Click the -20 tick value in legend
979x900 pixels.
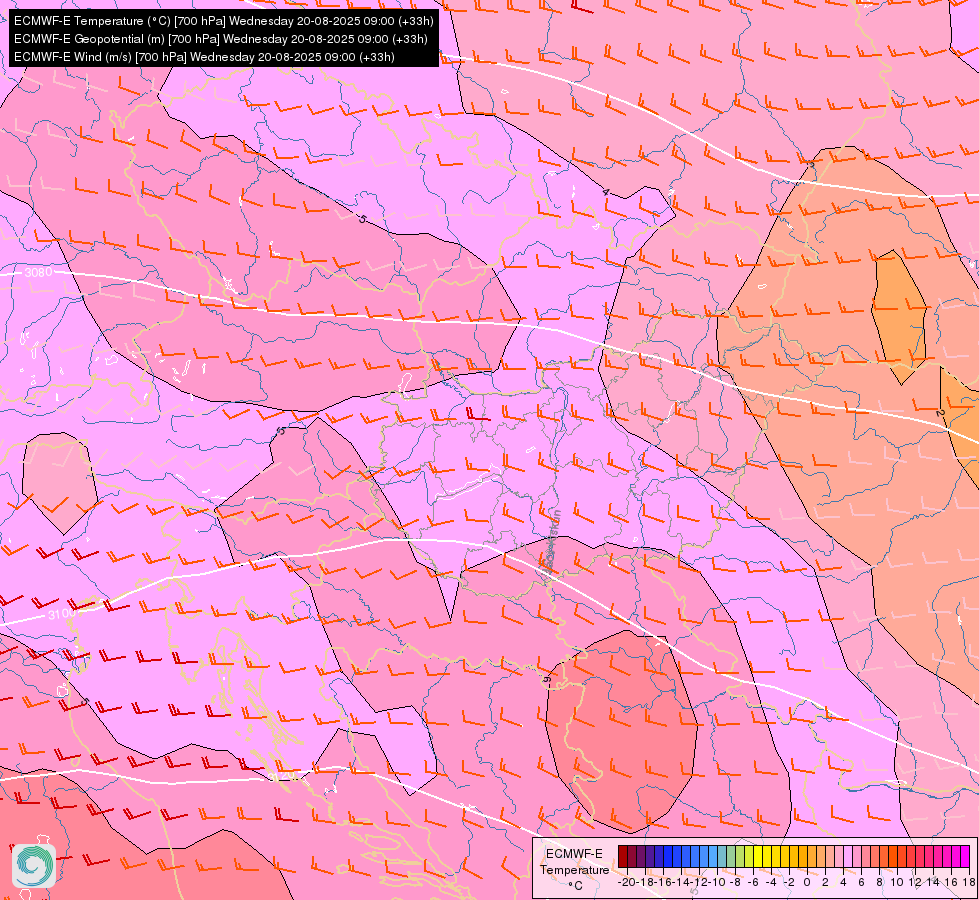point(626,882)
